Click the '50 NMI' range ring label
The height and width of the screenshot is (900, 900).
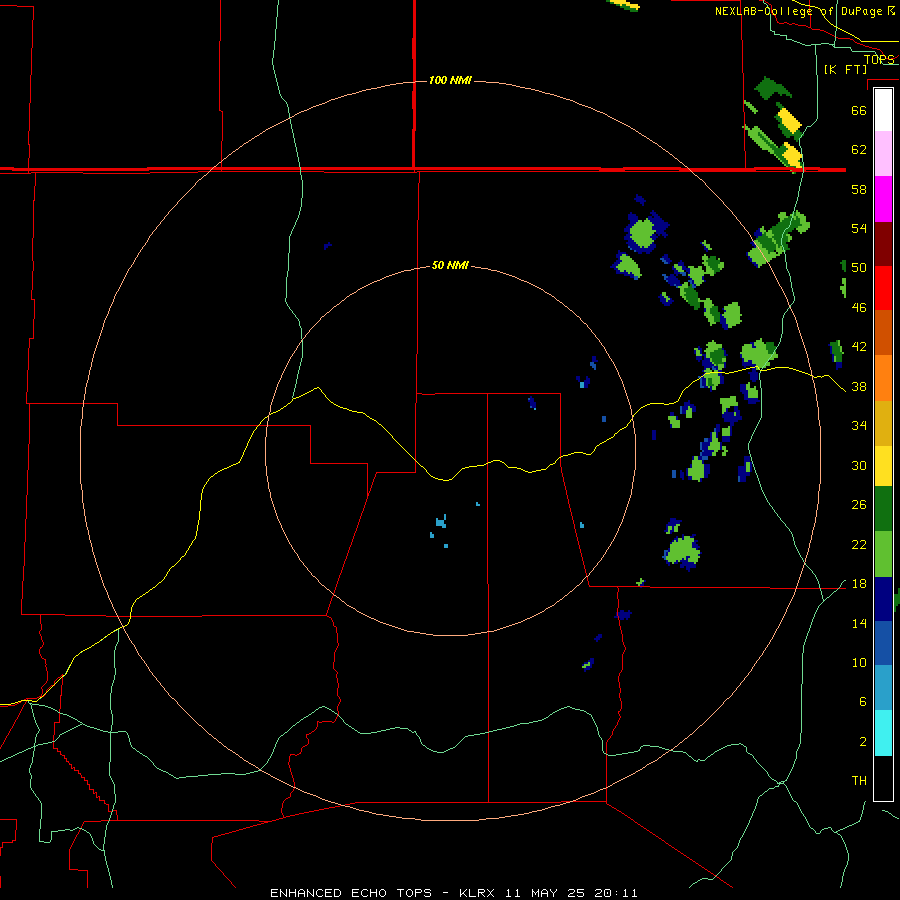pos(450,265)
